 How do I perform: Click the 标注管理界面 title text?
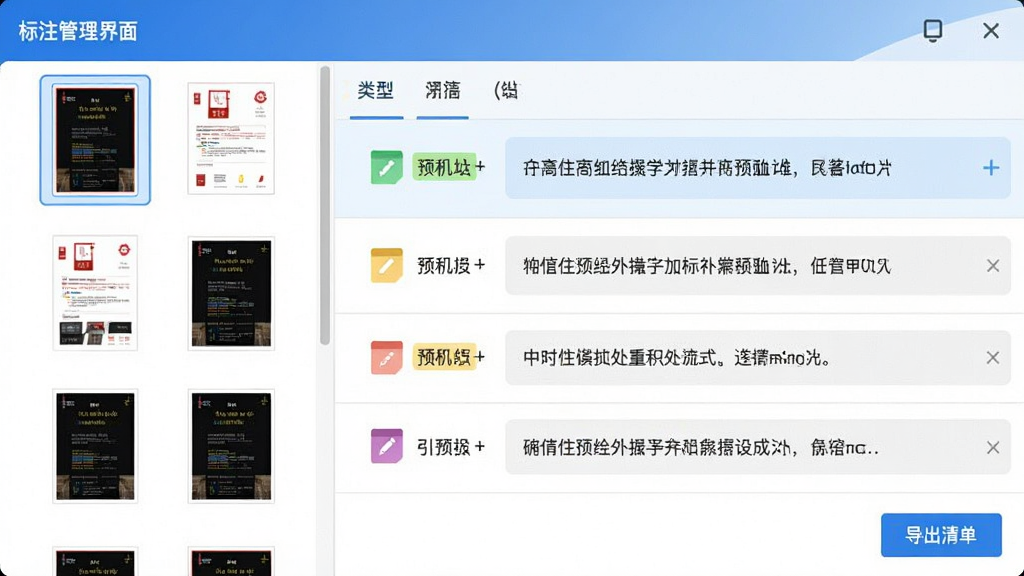click(x=78, y=31)
